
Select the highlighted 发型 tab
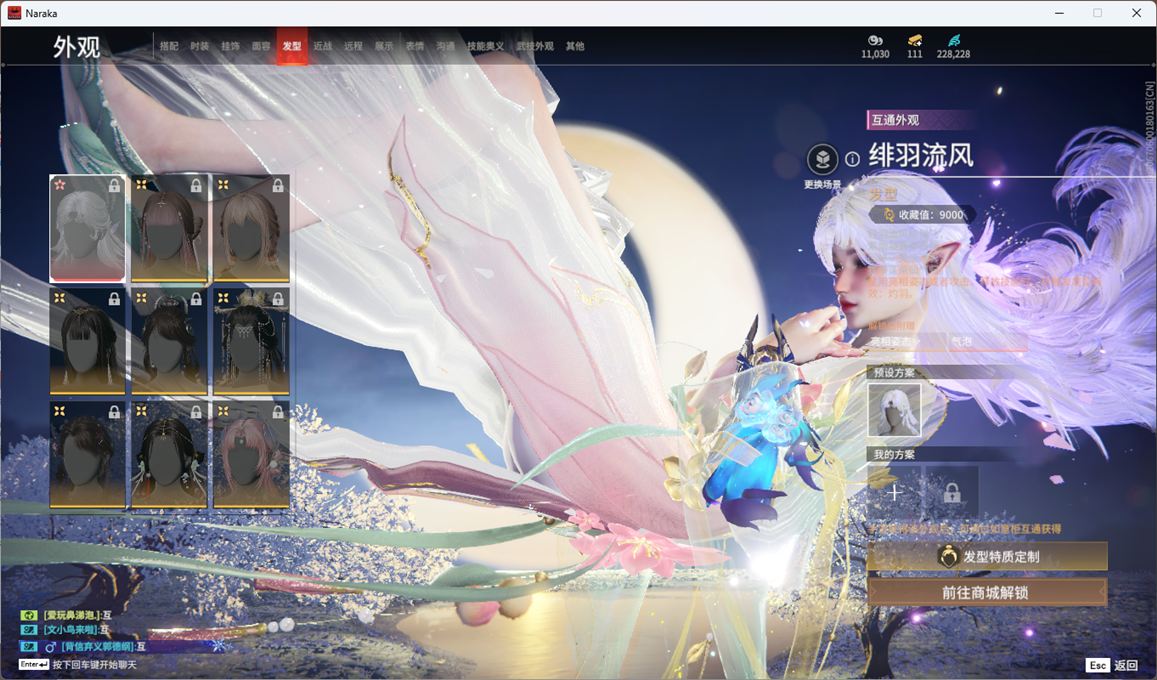click(291, 46)
